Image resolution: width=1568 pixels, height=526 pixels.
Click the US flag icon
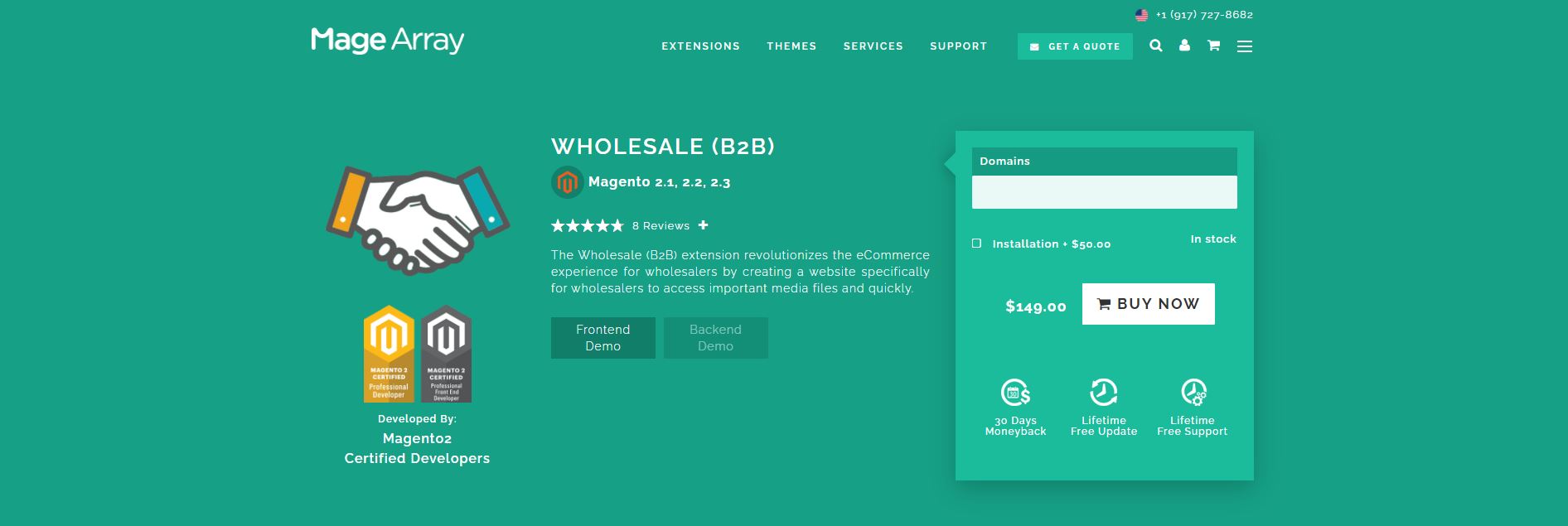1141,15
